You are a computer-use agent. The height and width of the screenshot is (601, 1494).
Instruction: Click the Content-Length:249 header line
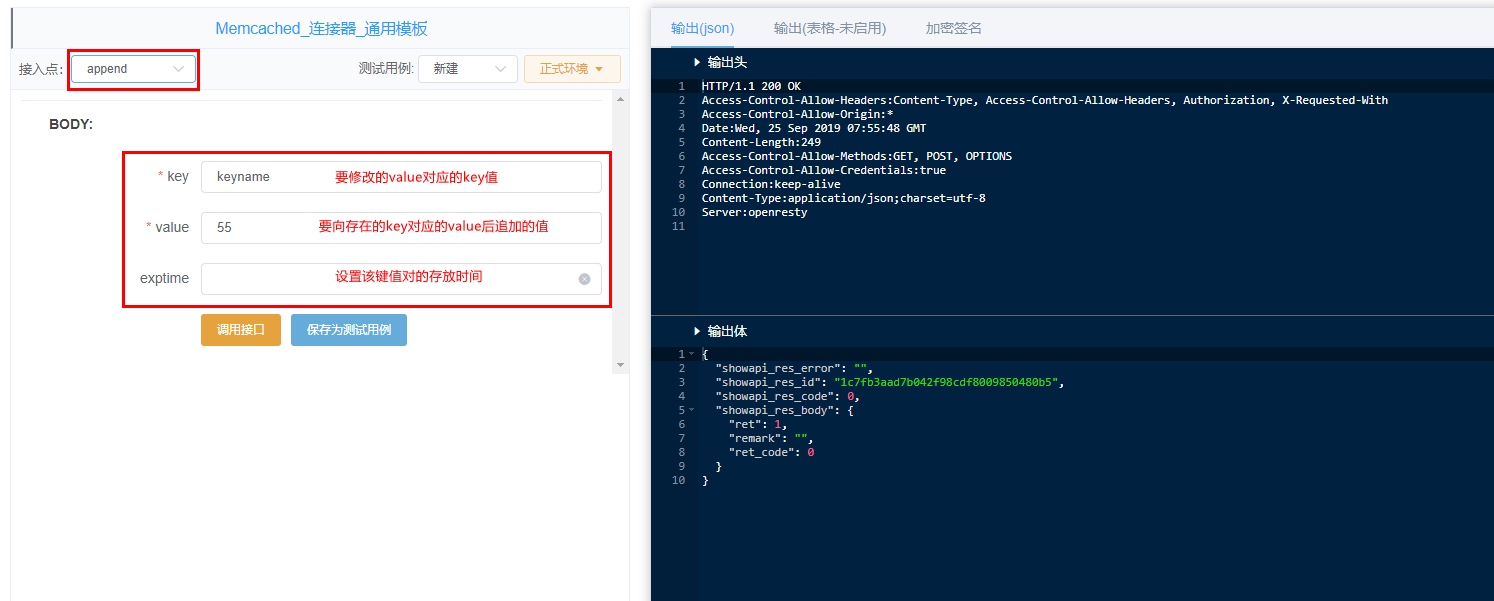(761, 142)
